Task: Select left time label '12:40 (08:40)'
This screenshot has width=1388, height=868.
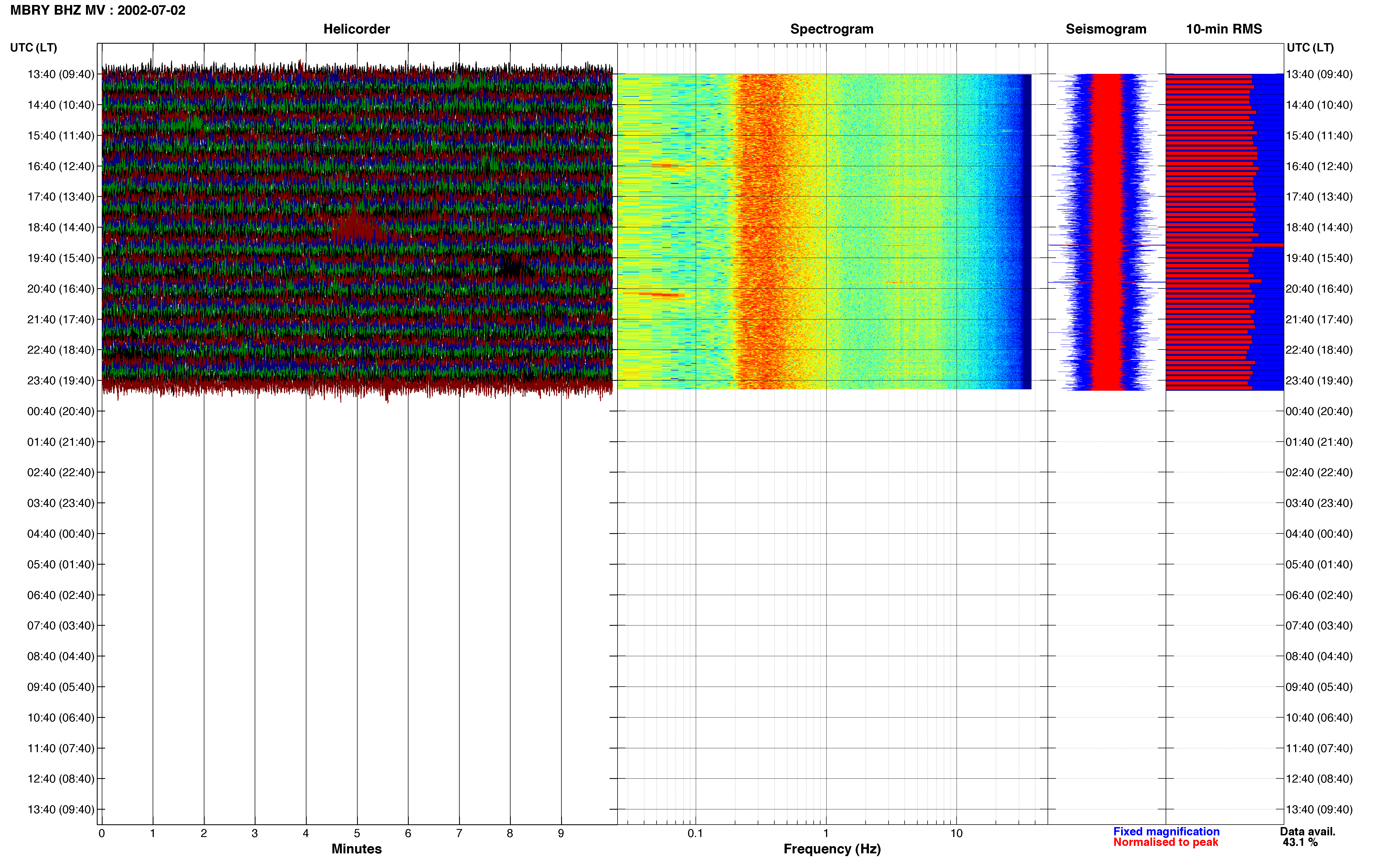Action: (x=61, y=779)
